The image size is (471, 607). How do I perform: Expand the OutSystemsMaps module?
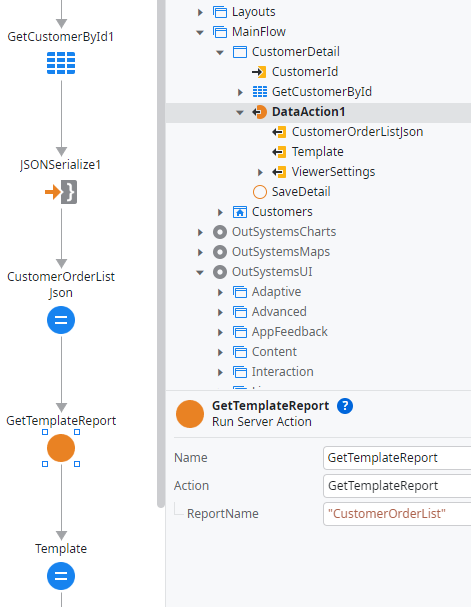coord(200,252)
